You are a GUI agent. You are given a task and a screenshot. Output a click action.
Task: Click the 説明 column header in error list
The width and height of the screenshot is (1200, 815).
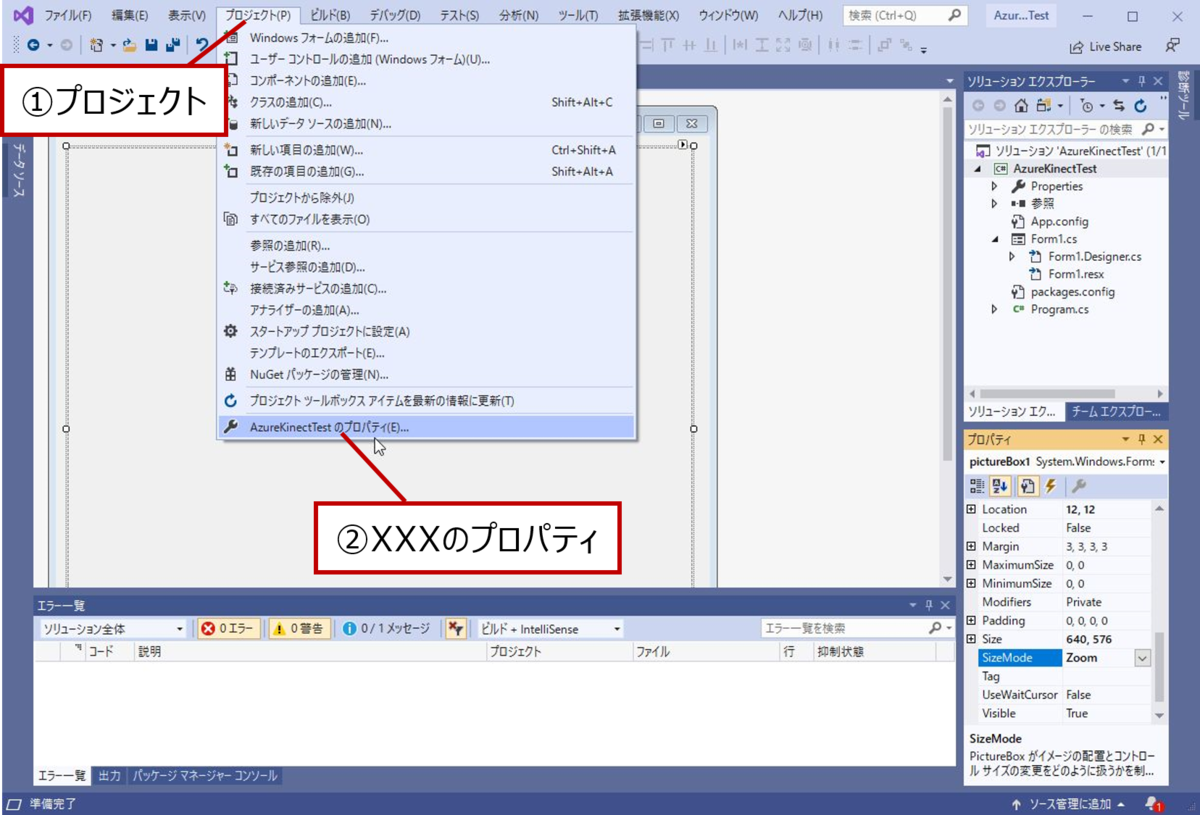[x=310, y=651]
